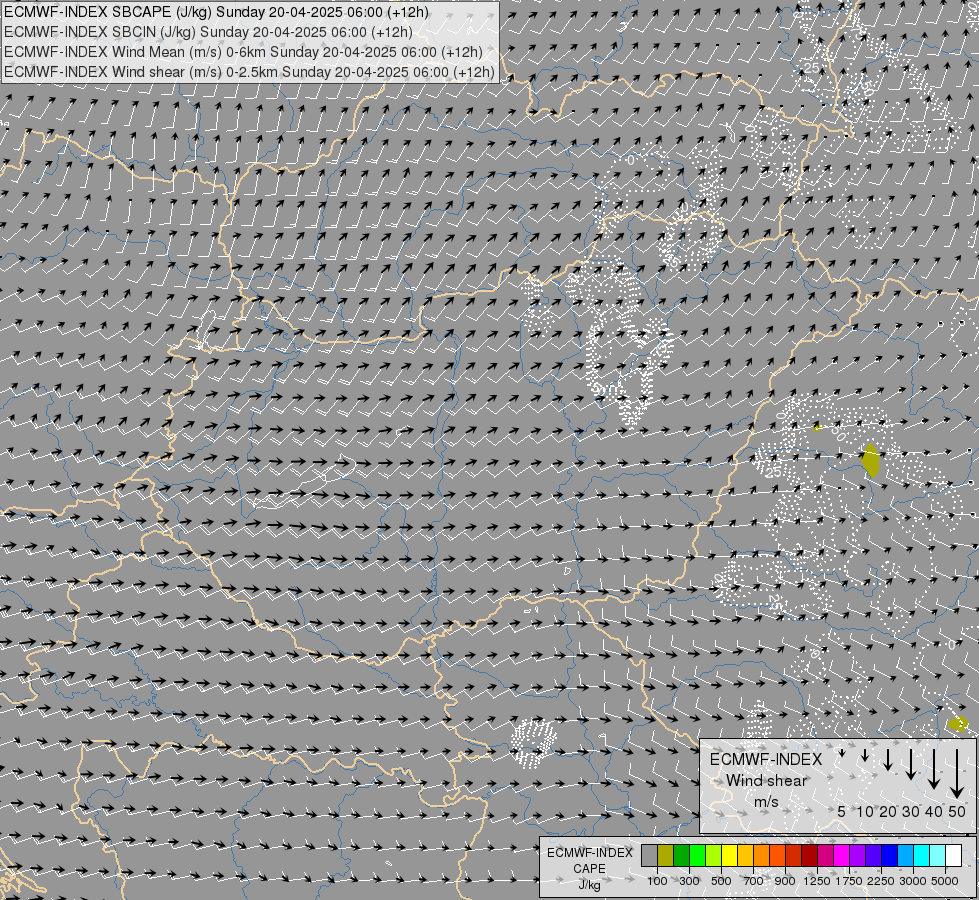Click the '40' wind shear legend label
Image resolution: width=979 pixels, height=900 pixels.
933,811
